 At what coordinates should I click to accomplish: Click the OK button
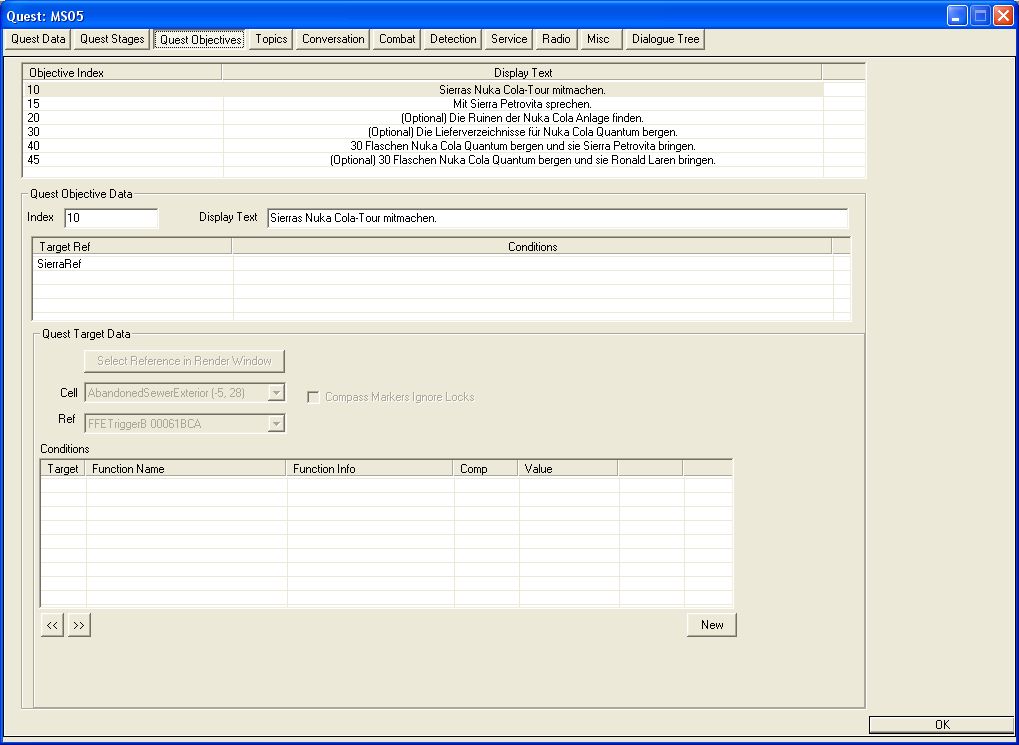click(942, 725)
